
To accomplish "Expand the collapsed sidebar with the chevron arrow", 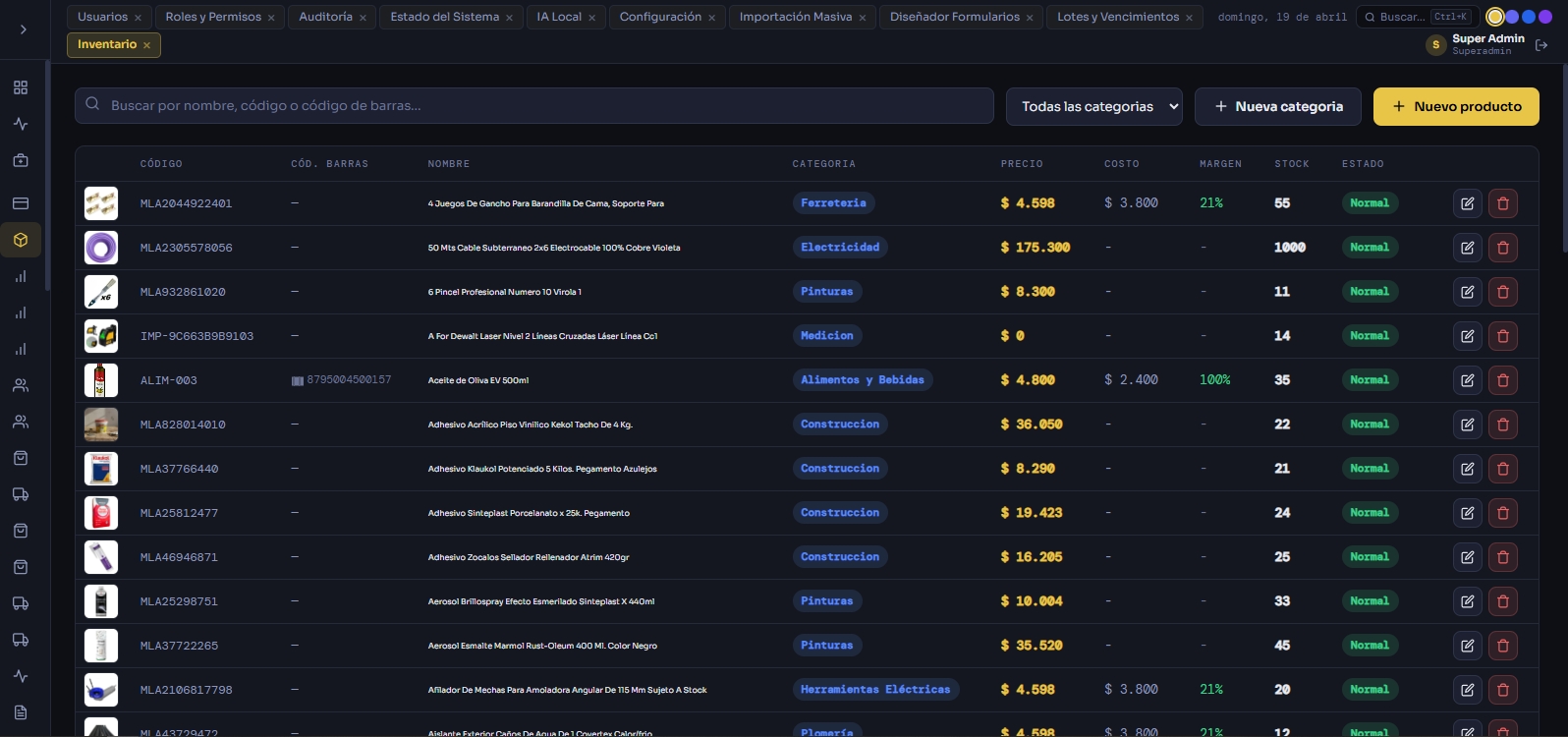I will click(24, 29).
